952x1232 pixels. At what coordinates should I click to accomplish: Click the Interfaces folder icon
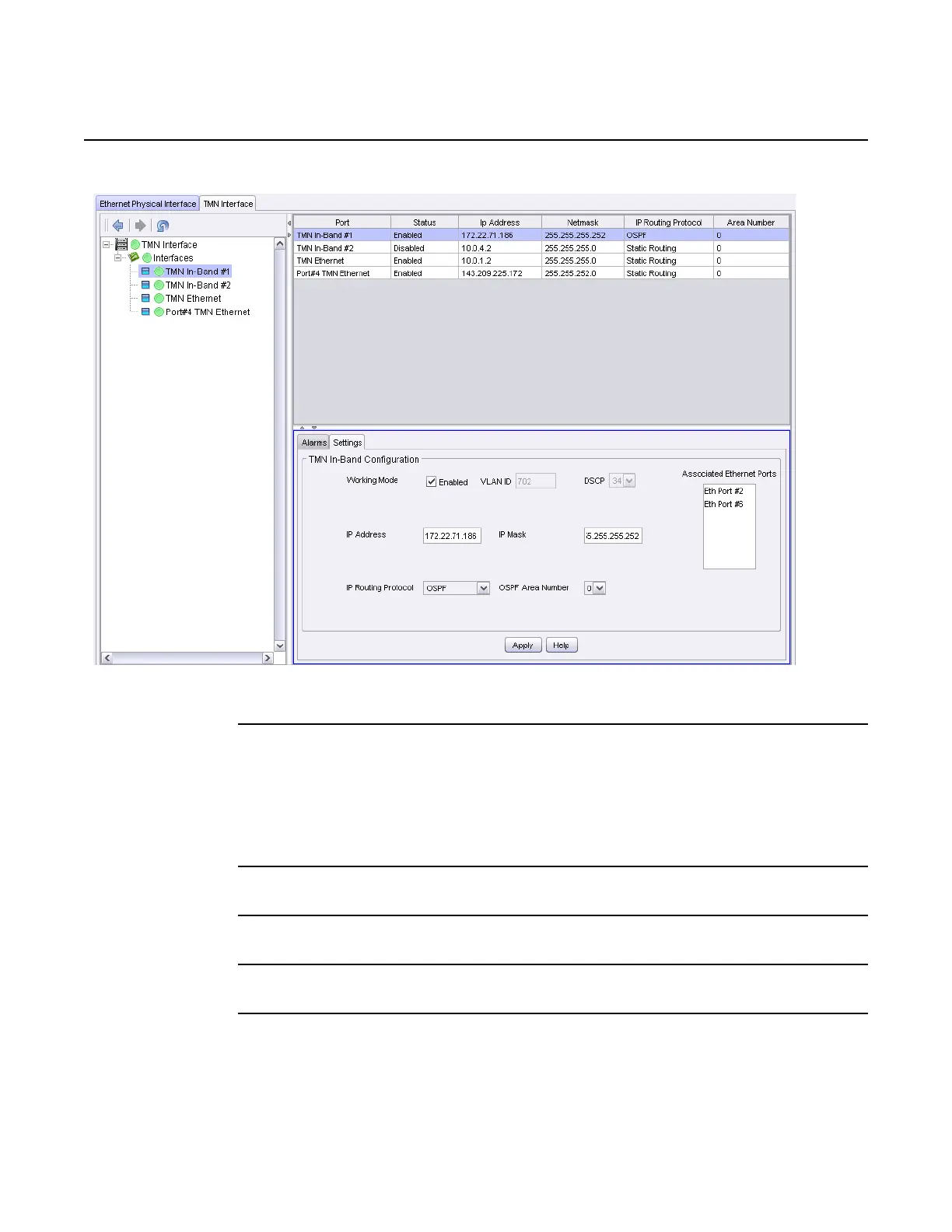coord(134,257)
